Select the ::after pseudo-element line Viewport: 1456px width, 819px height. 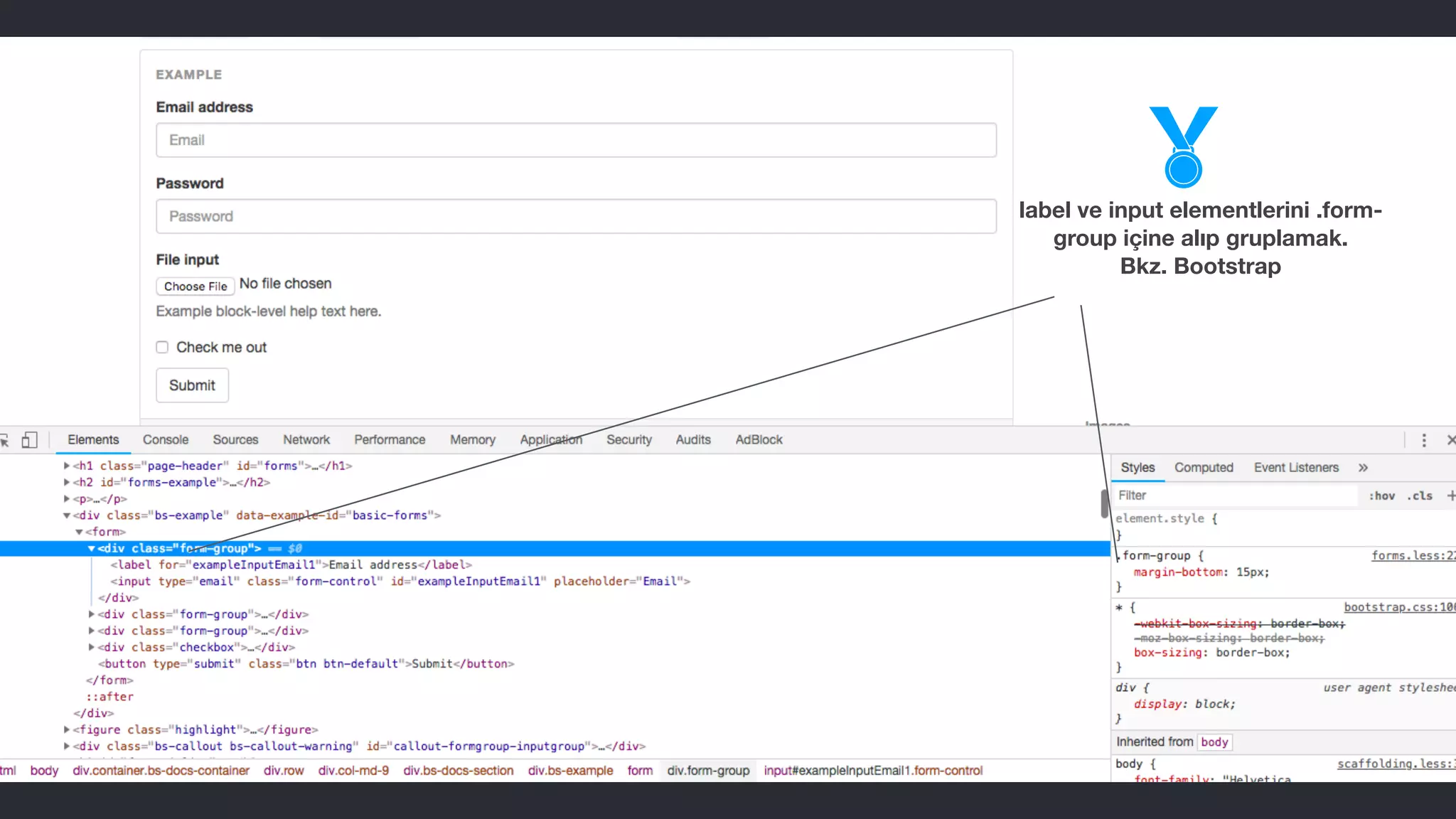(109, 697)
